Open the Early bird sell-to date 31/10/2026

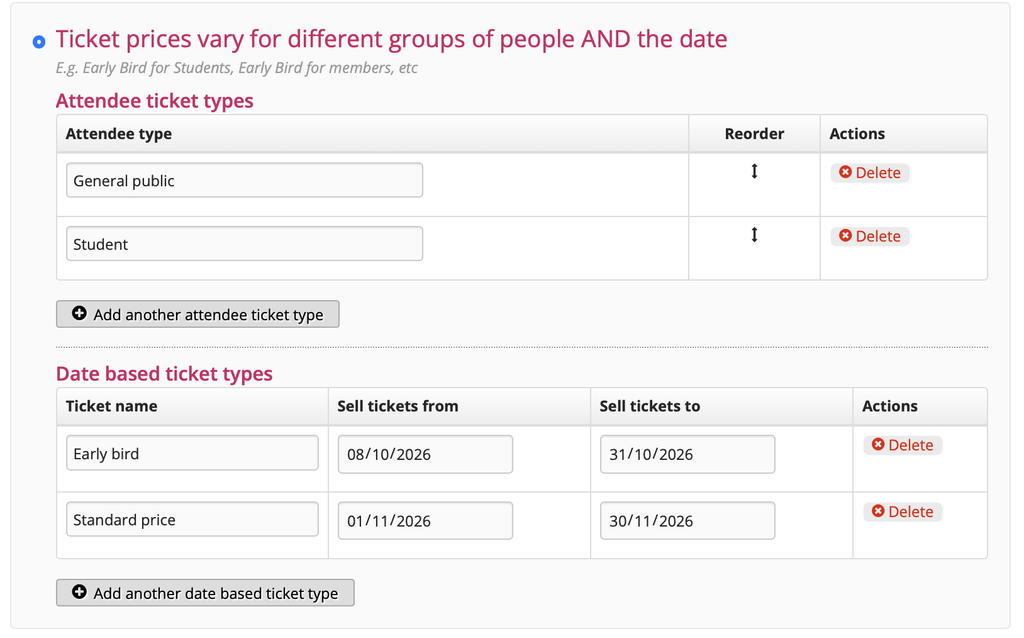pyautogui.click(x=688, y=455)
